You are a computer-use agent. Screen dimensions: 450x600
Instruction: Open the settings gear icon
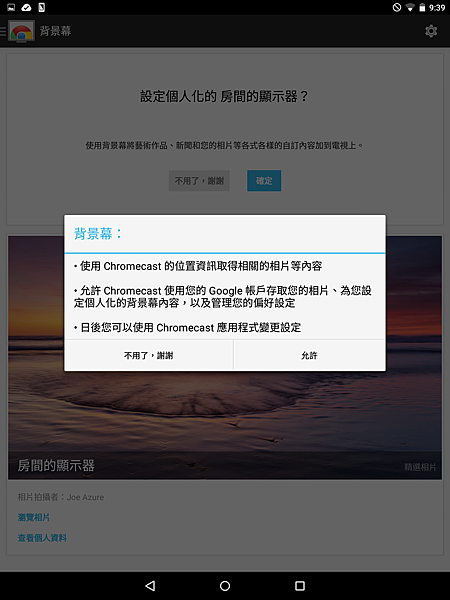click(x=431, y=31)
